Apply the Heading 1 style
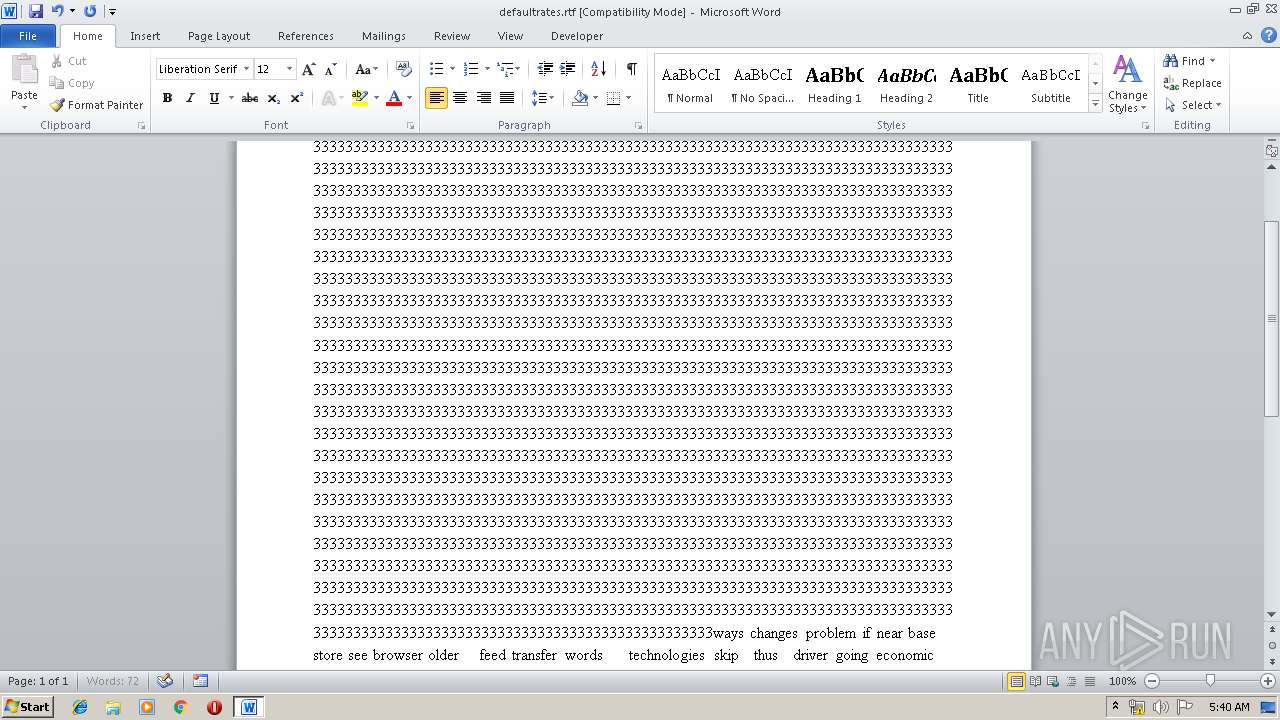Viewport: 1280px width, 720px height. click(834, 84)
